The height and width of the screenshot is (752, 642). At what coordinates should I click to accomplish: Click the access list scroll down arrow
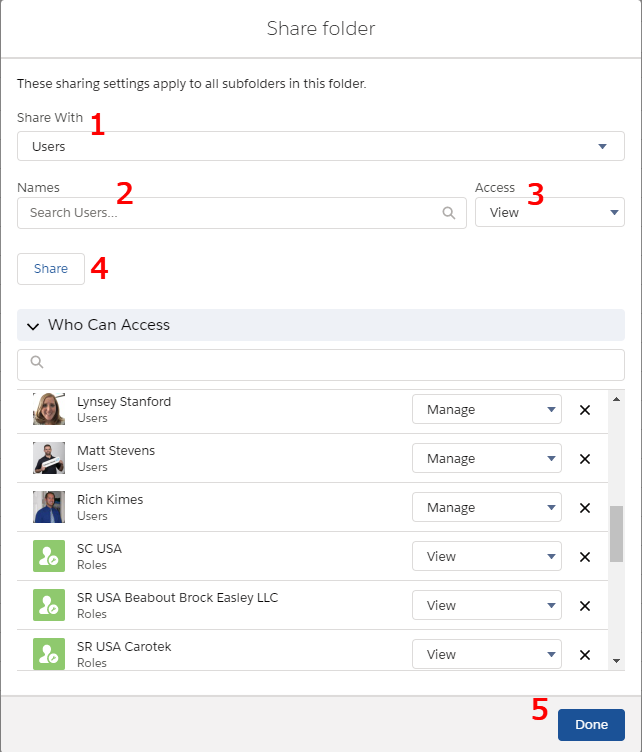click(617, 661)
